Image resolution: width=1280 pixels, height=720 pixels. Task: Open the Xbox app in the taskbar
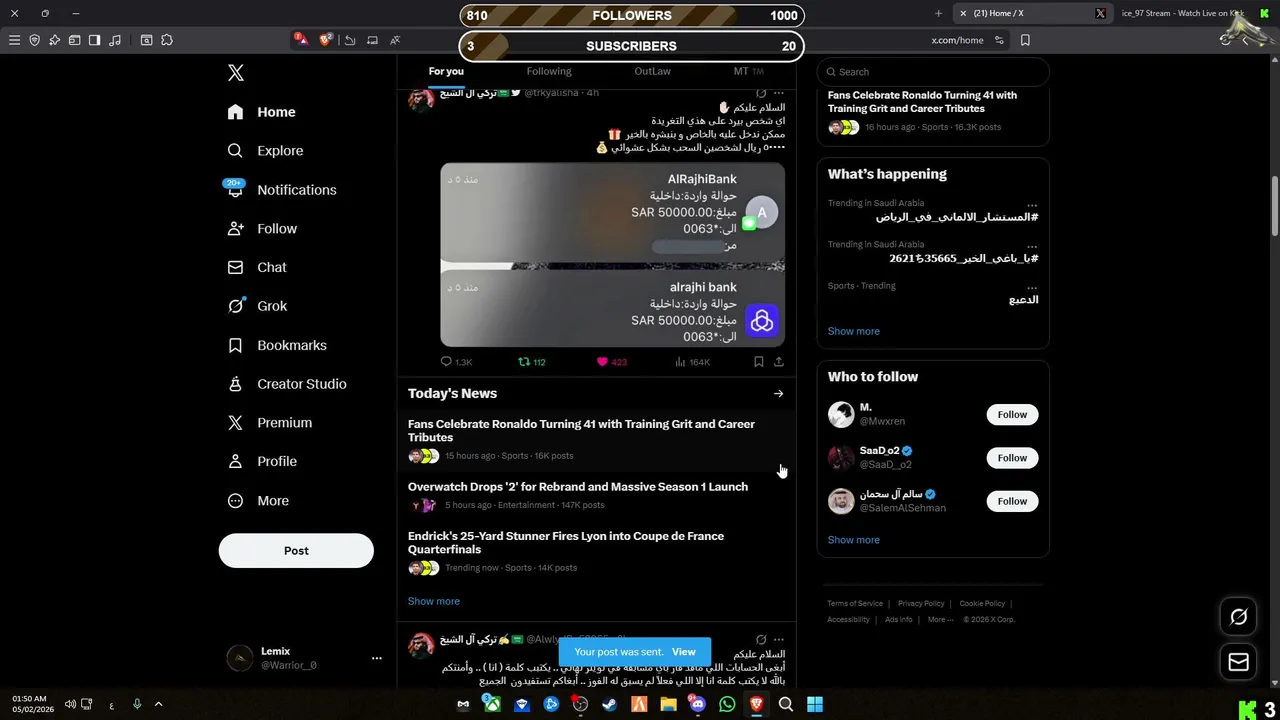click(x=492, y=704)
